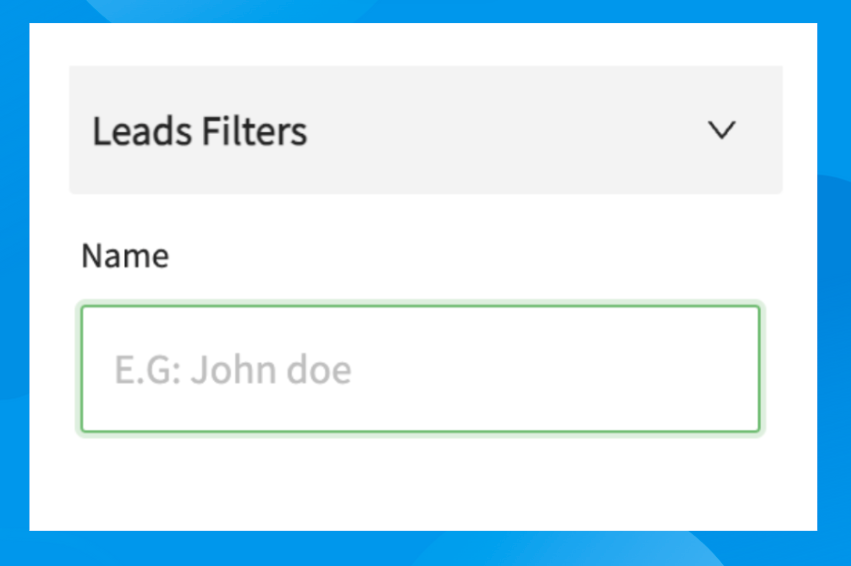This screenshot has width=851, height=566.
Task: Click inside the lead name search field
Action: [x=420, y=370]
